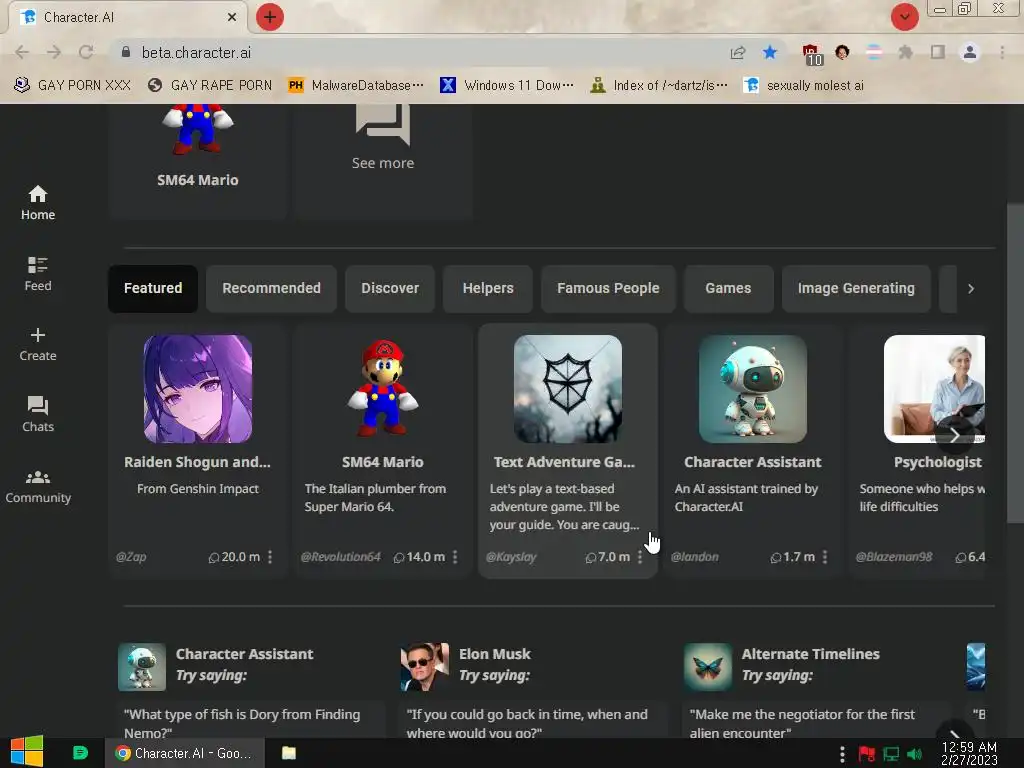
Task: Go to Home in the sidebar
Action: (x=37, y=203)
